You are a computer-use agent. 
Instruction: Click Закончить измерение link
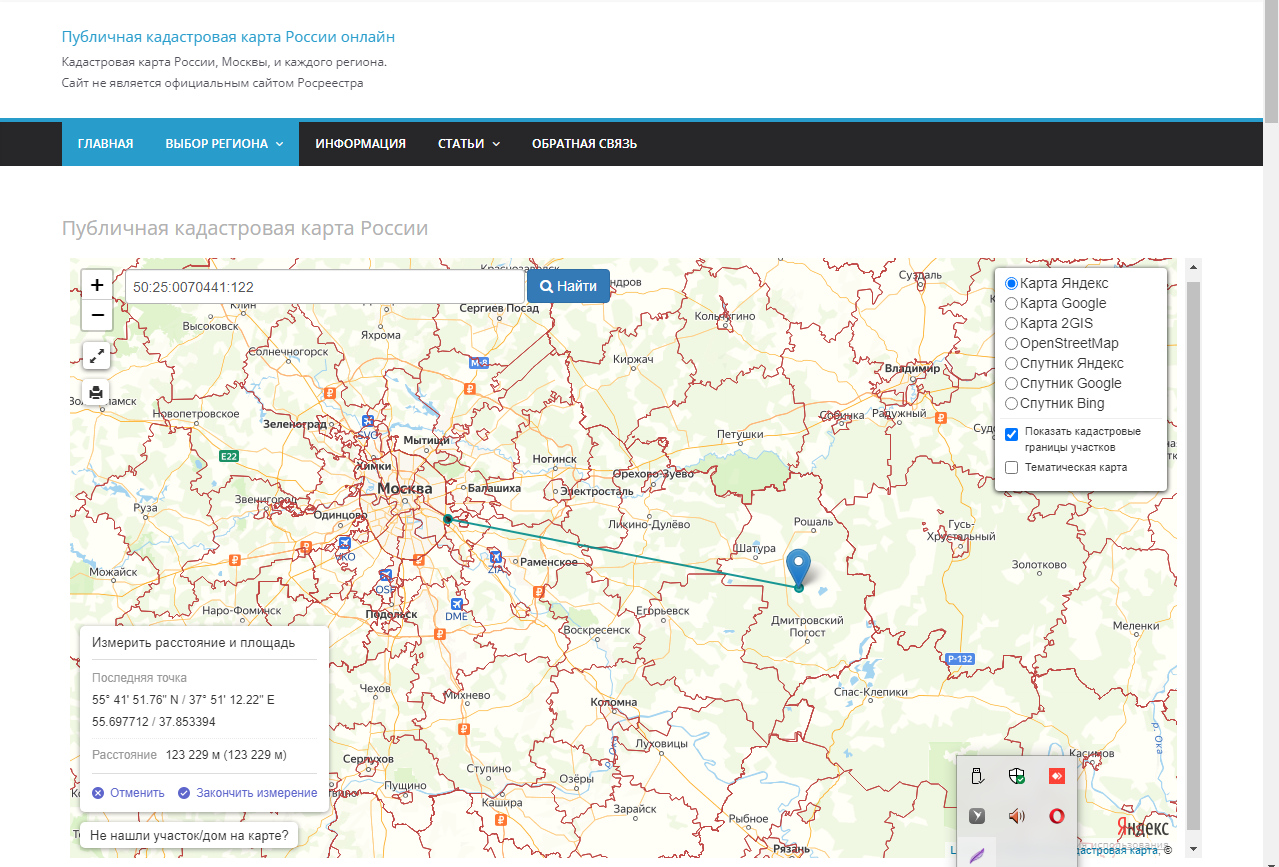pyautogui.click(x=256, y=793)
